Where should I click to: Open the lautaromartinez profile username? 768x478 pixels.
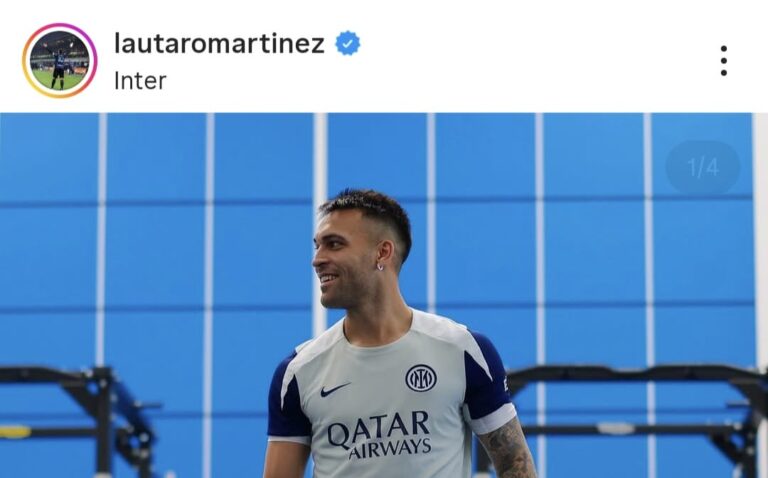pyautogui.click(x=219, y=43)
